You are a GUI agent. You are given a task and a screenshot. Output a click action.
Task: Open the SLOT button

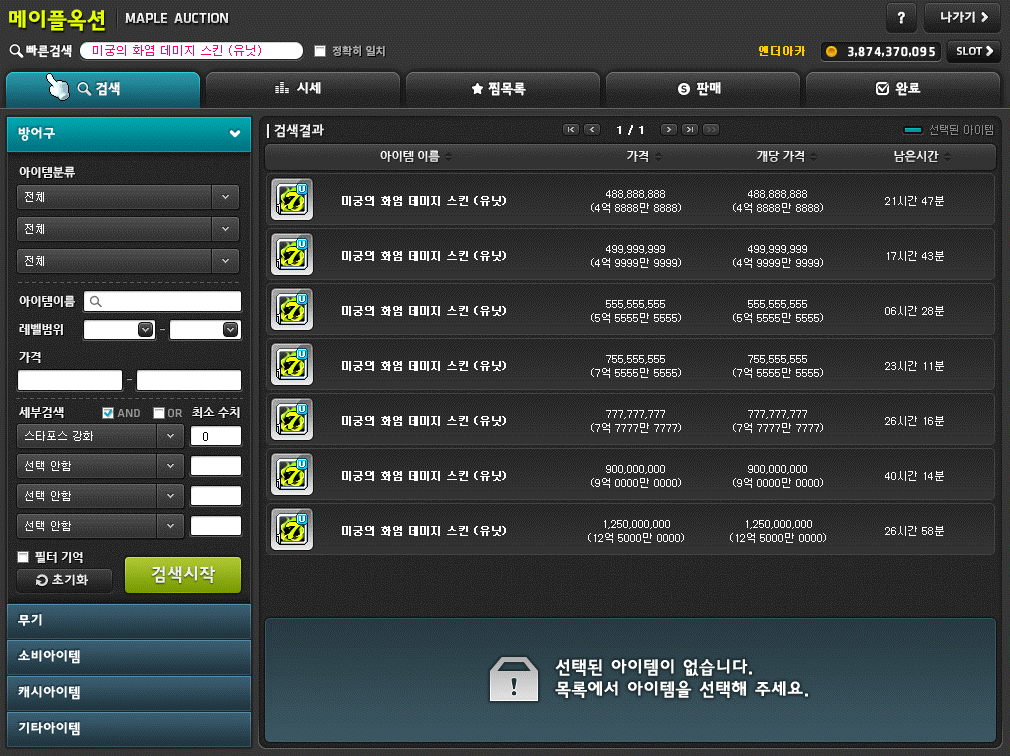(974, 51)
